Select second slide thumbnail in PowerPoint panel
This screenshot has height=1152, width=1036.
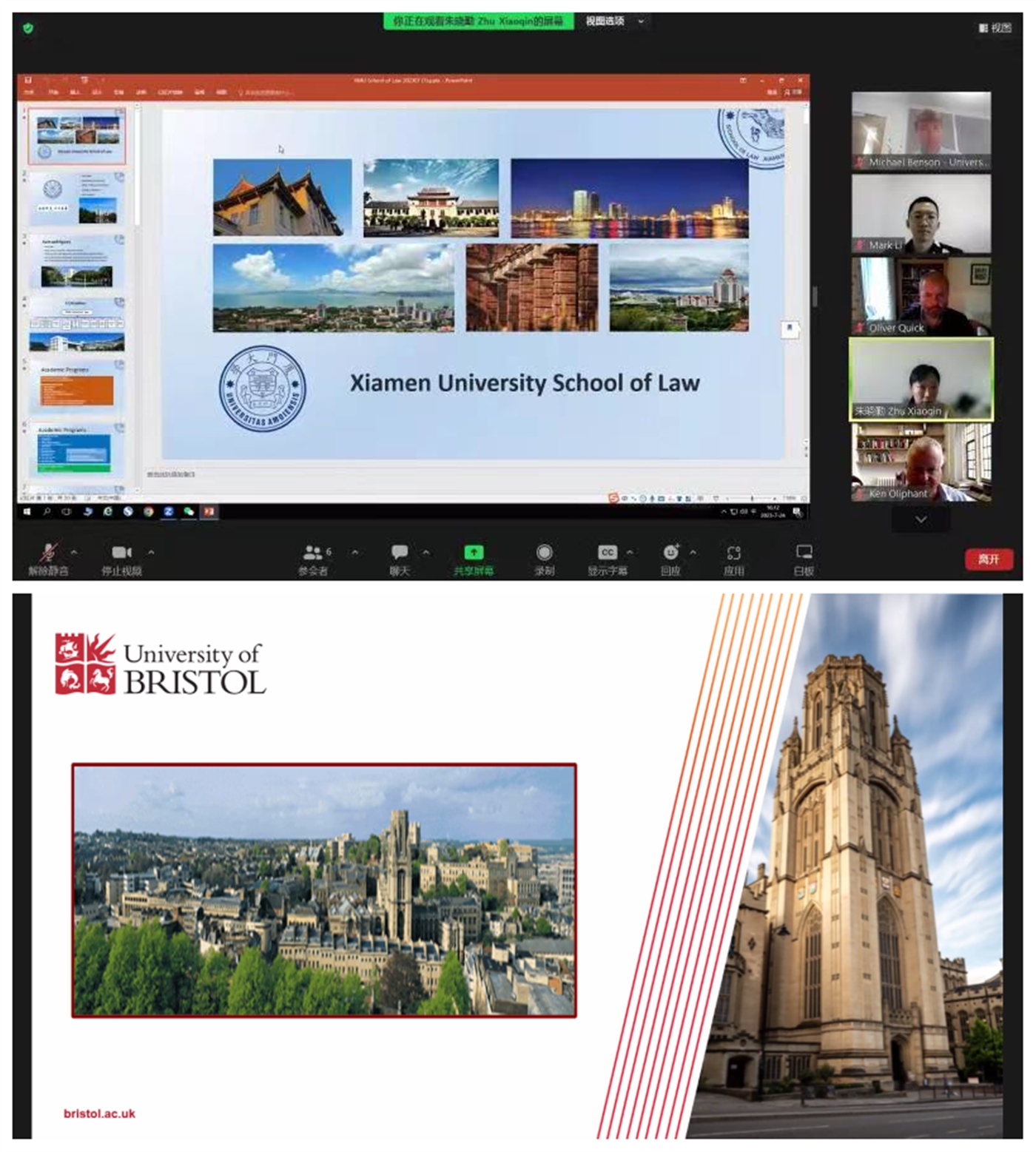(x=77, y=200)
